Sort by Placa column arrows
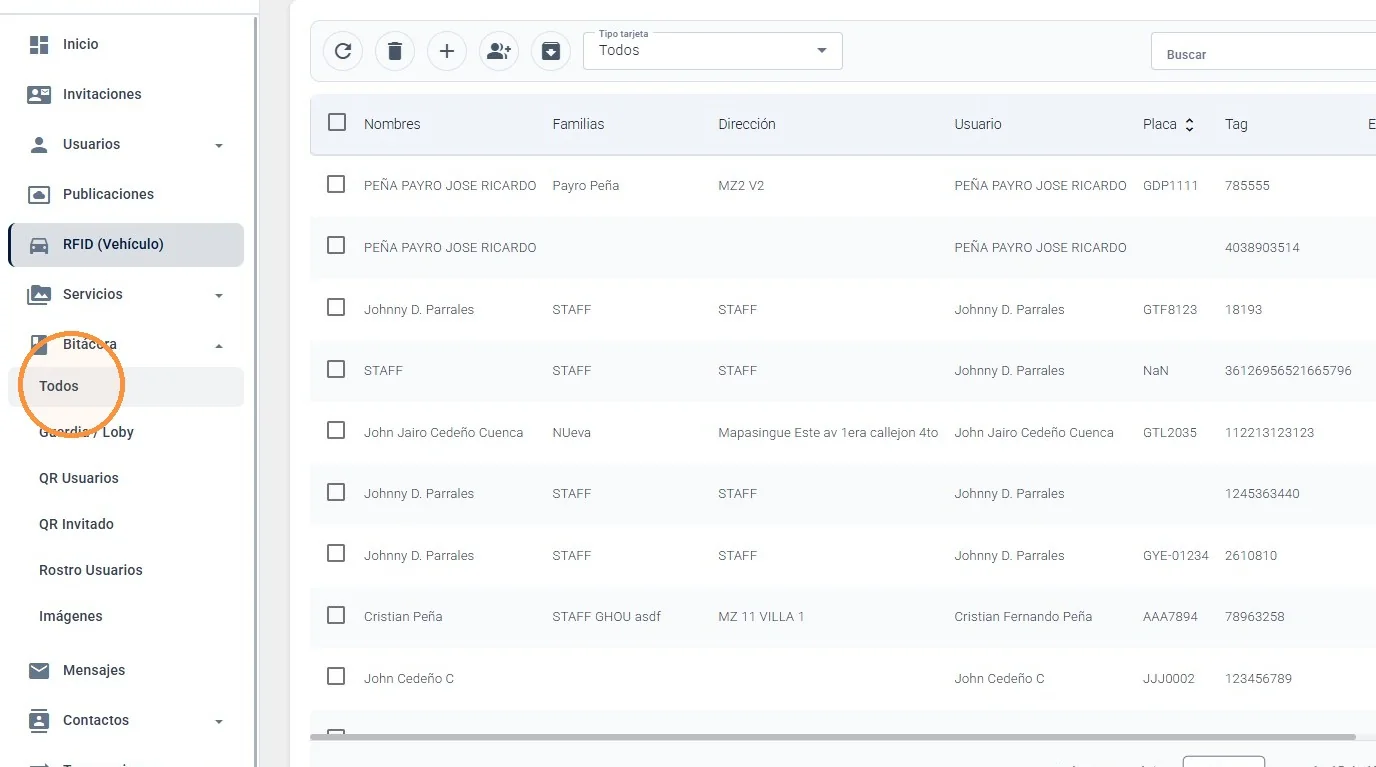Viewport: 1376px width, 767px height. click(x=1189, y=125)
